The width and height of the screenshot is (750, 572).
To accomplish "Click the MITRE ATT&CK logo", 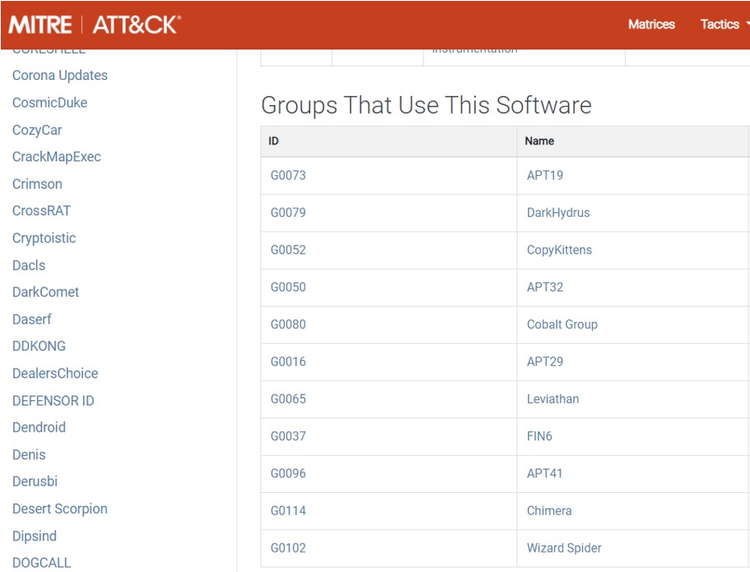I will tap(95, 25).
